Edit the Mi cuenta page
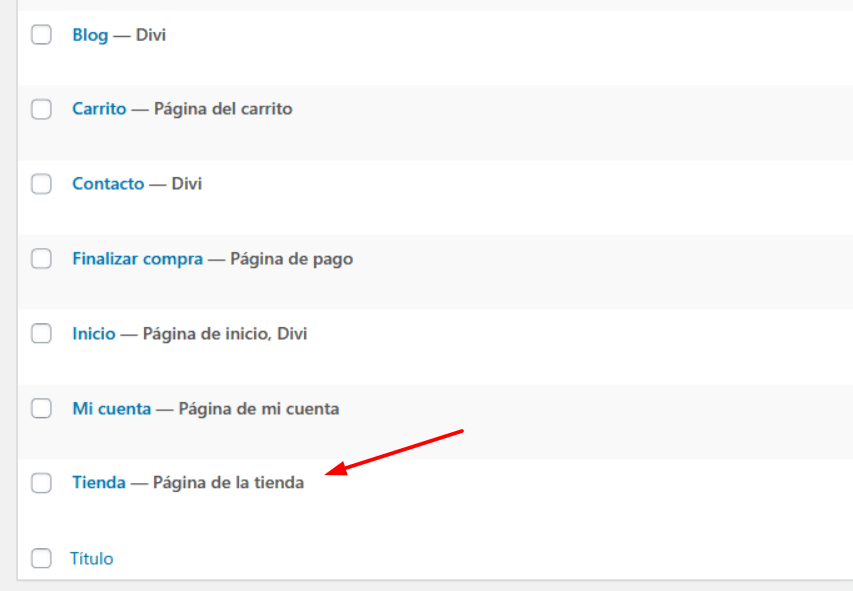This screenshot has width=853, height=591. click(112, 408)
